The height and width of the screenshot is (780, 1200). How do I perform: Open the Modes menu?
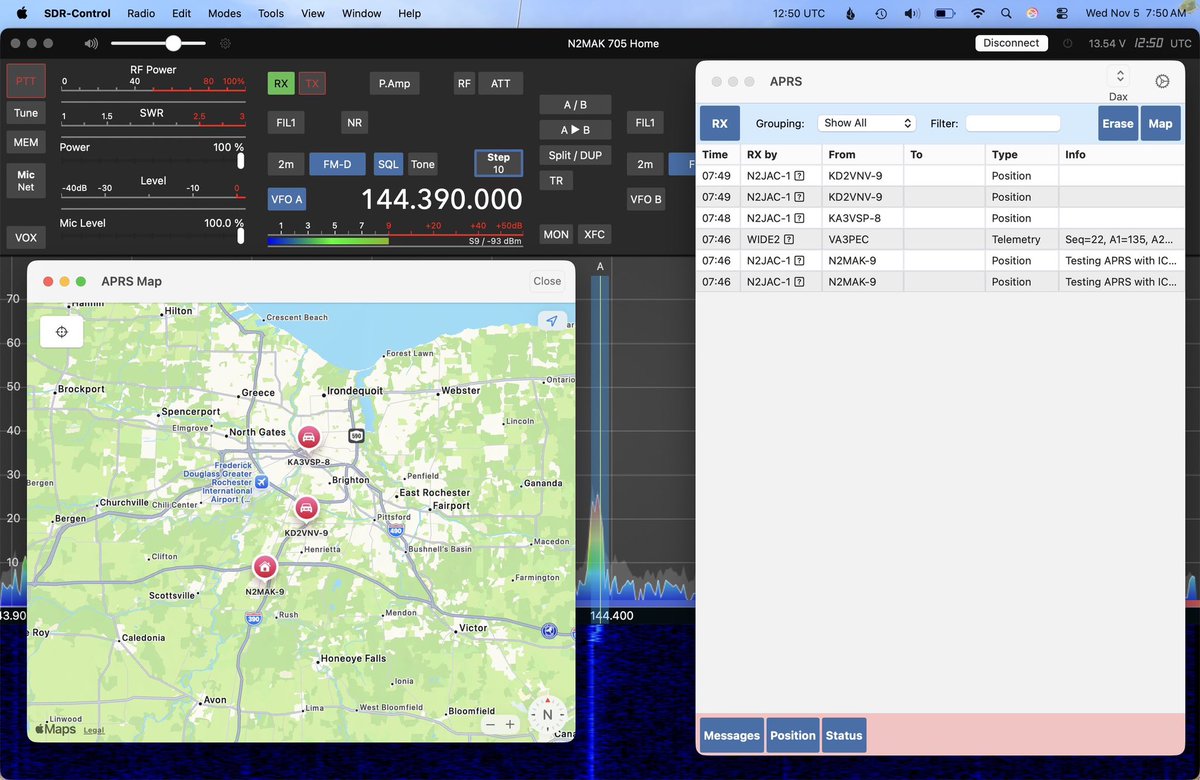pyautogui.click(x=224, y=14)
